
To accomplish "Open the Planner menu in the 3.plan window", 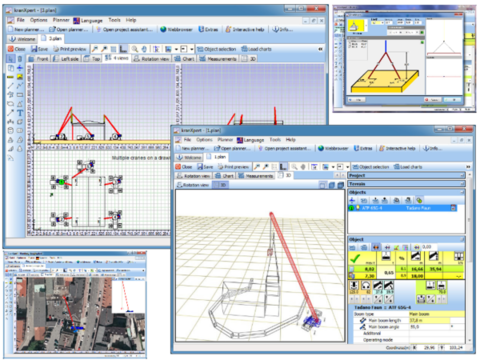I will pos(61,20).
